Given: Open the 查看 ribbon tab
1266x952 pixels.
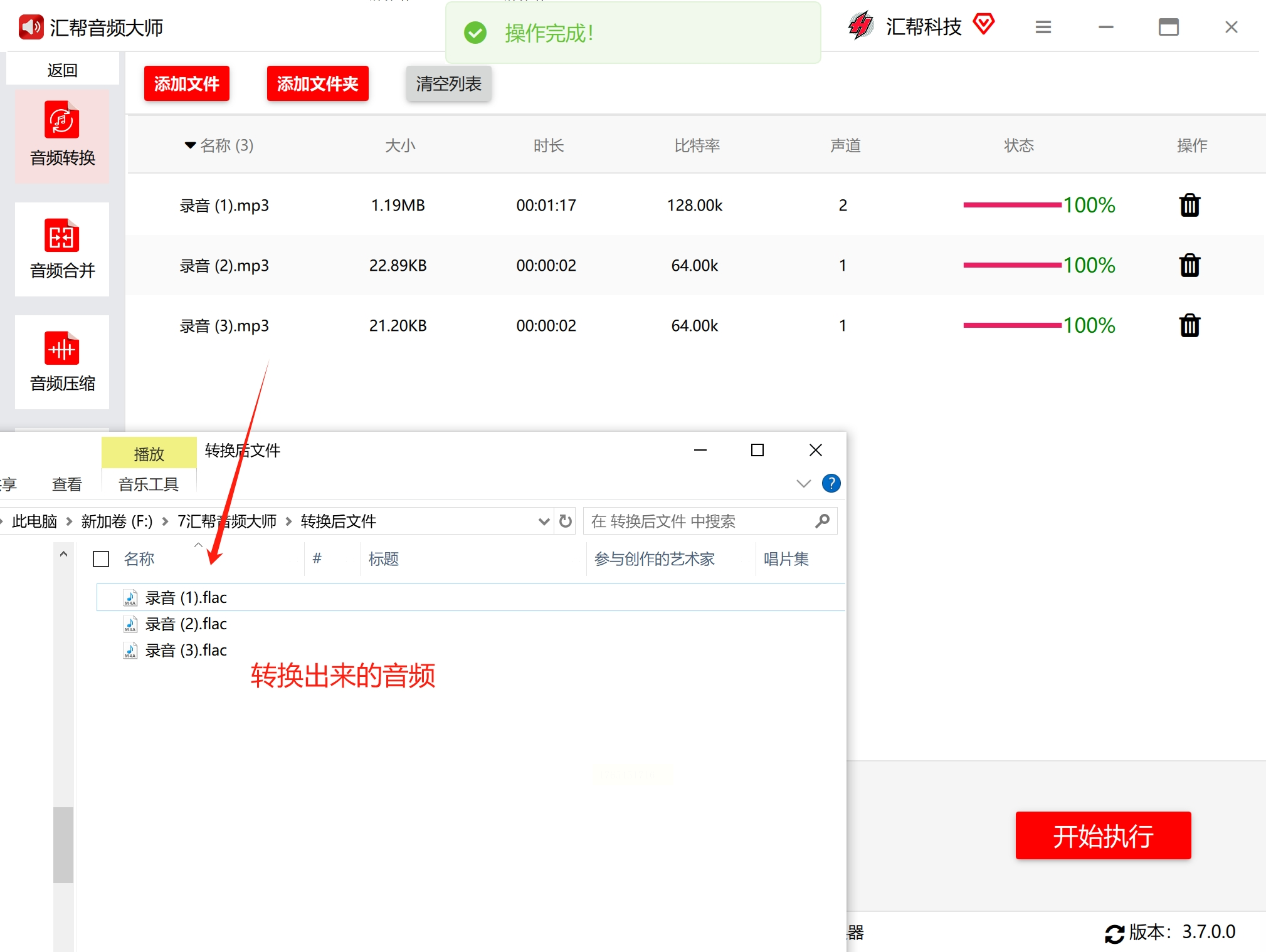Looking at the screenshot, I should coord(66,484).
